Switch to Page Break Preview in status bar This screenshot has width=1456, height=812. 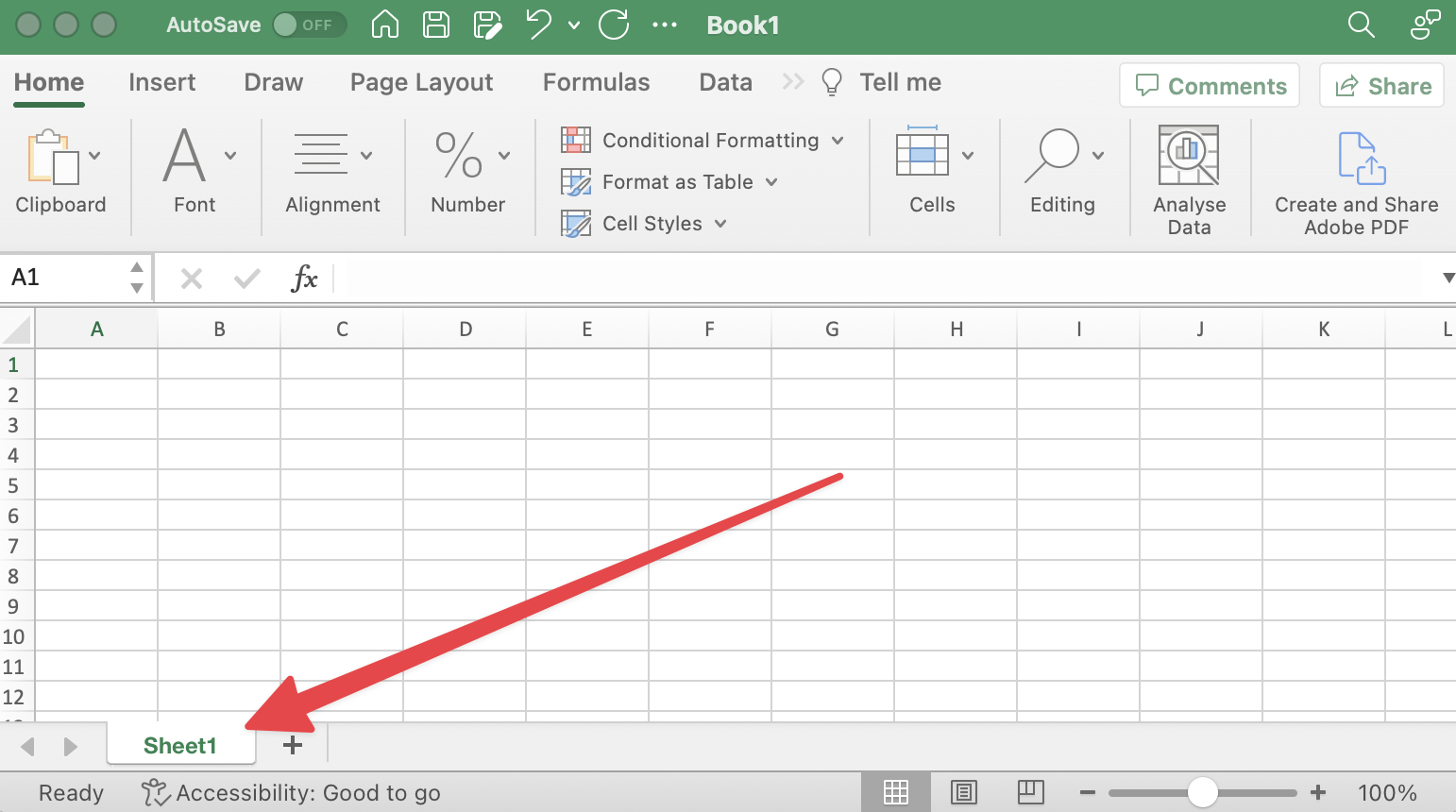pyautogui.click(x=1031, y=791)
